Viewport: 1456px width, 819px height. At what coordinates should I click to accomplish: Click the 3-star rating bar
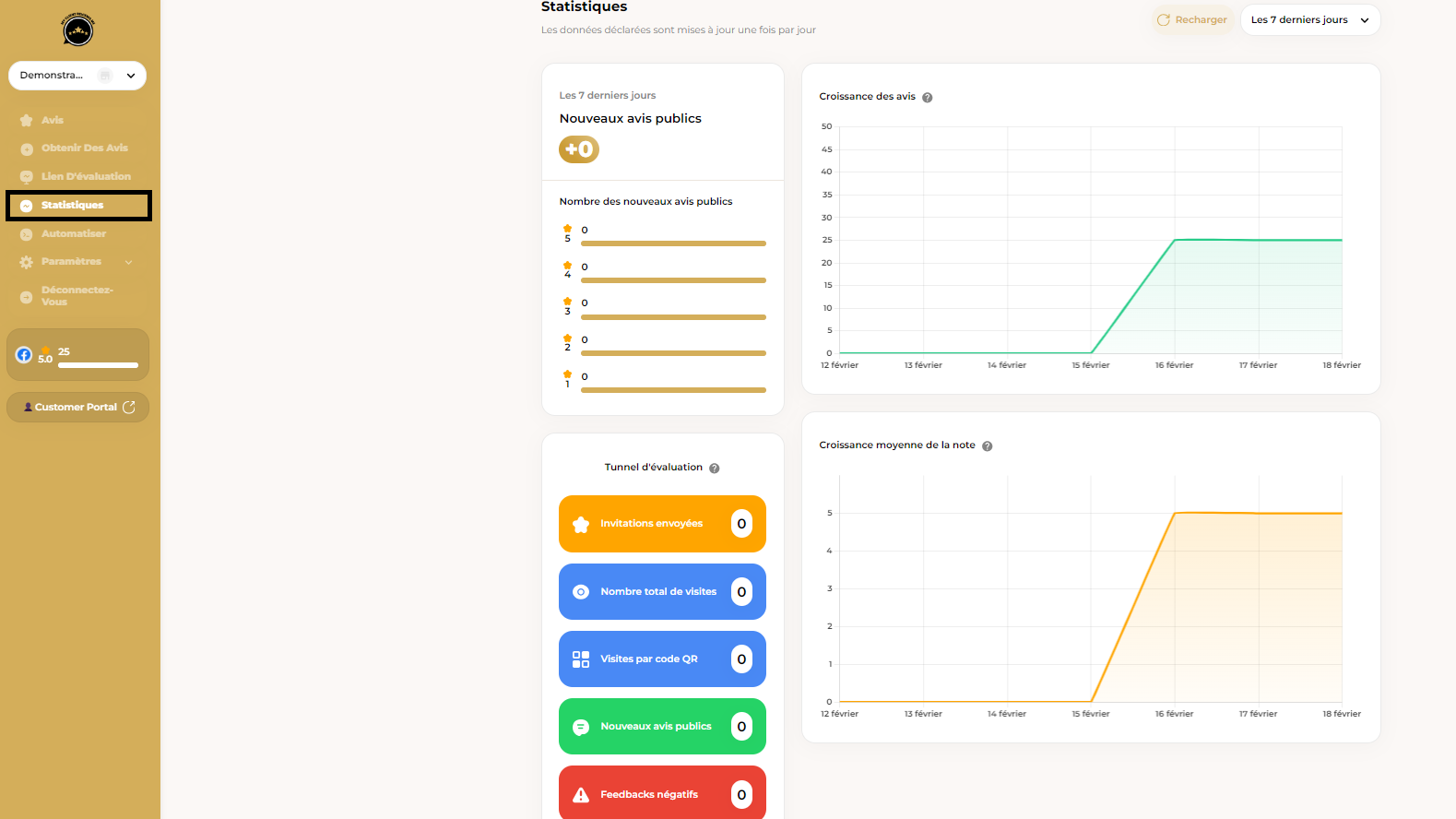point(673,317)
